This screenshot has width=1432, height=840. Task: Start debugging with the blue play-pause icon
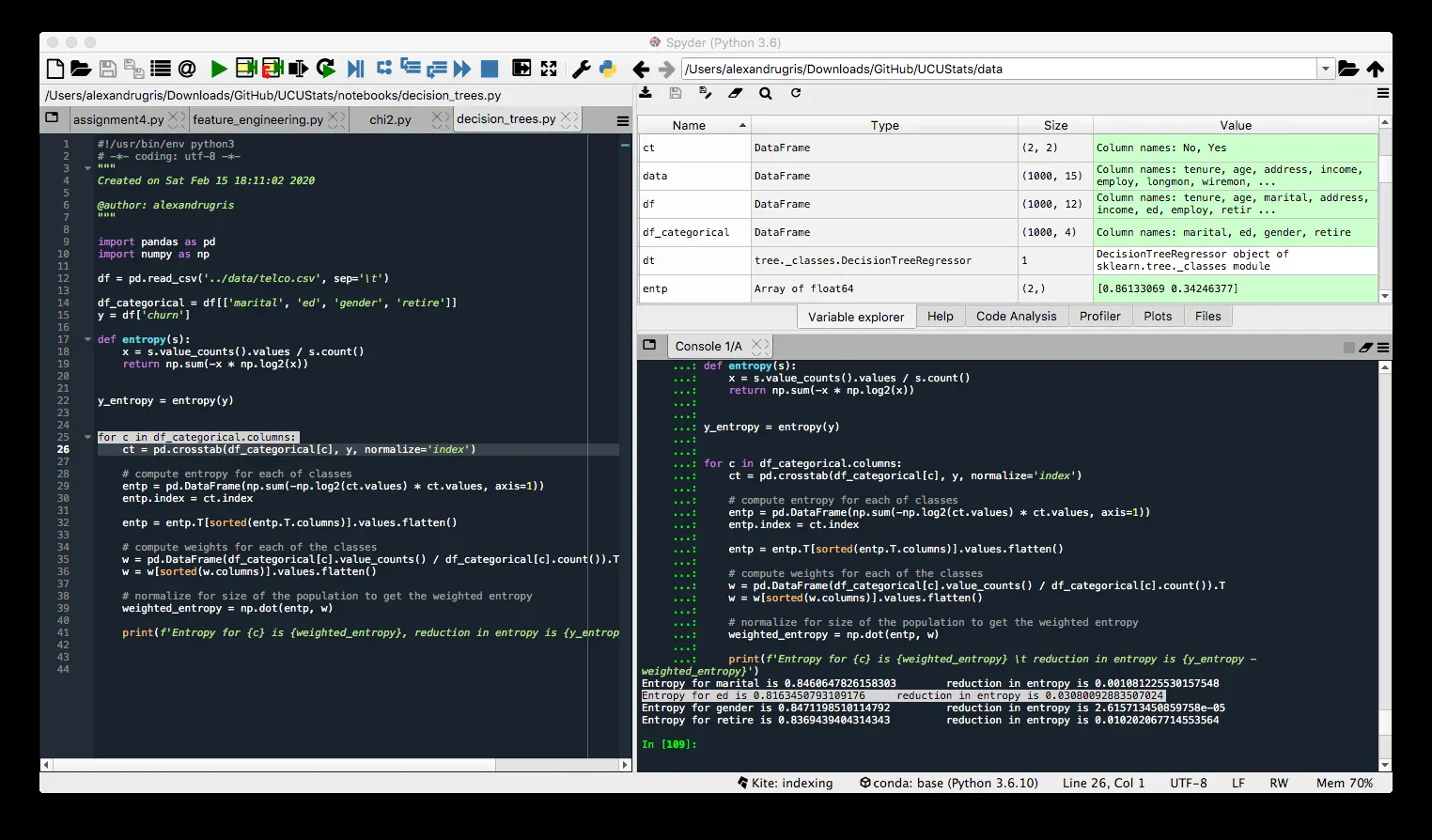[x=355, y=69]
